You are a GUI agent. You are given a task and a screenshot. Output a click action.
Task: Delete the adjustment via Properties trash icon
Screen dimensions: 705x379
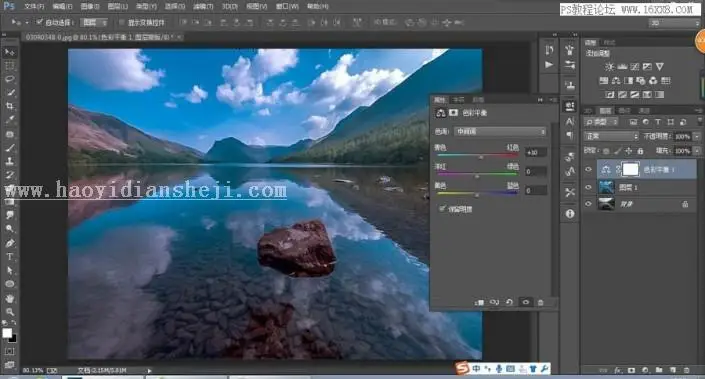[x=540, y=303]
